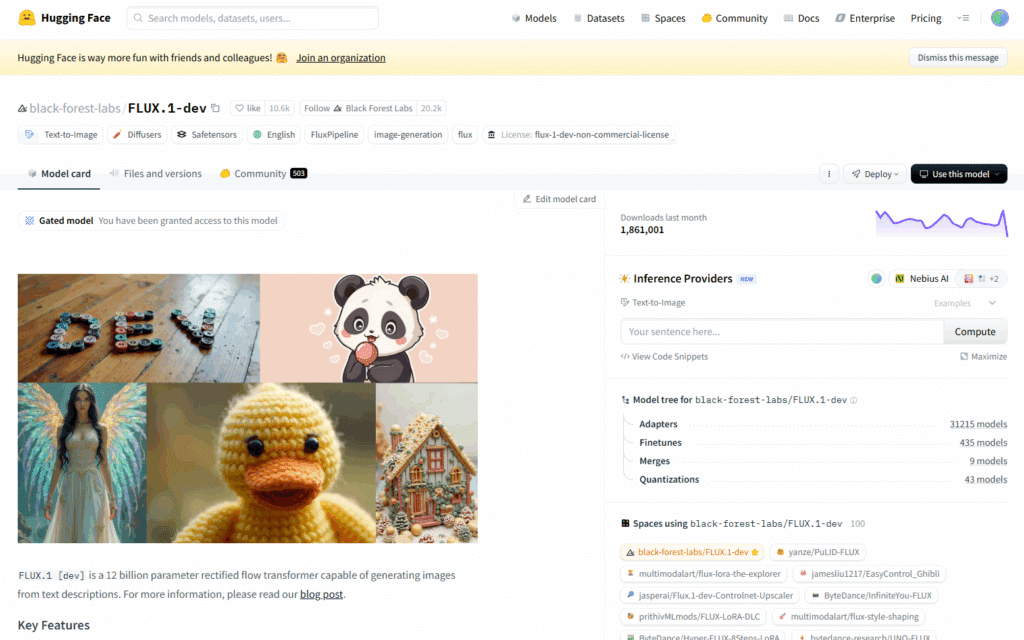Screen dimensions: 1024x640
Task: Open the multimodalart/flux-lora-the-explorer space
Action: coord(704,574)
